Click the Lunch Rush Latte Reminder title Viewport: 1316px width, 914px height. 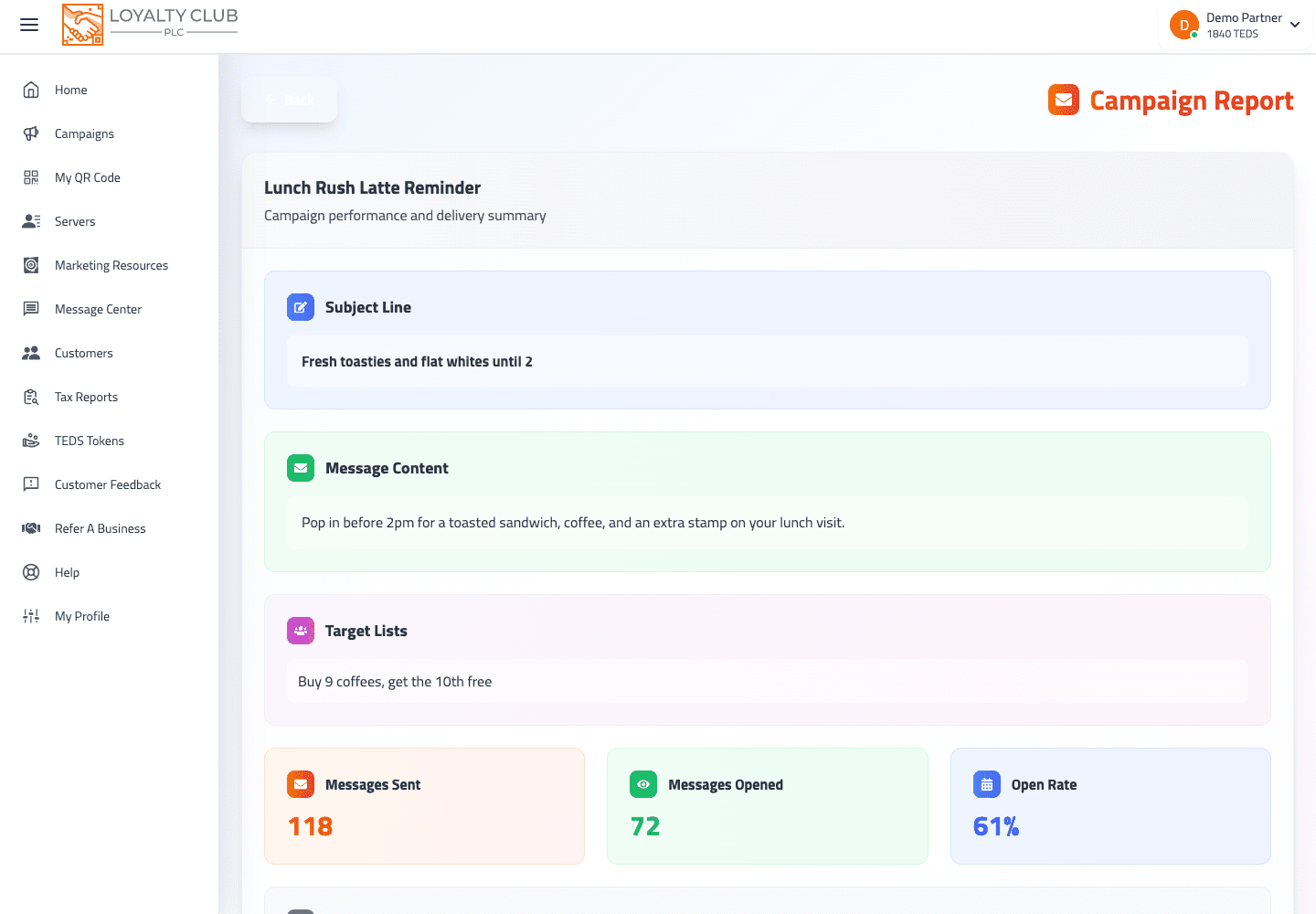[x=372, y=187]
